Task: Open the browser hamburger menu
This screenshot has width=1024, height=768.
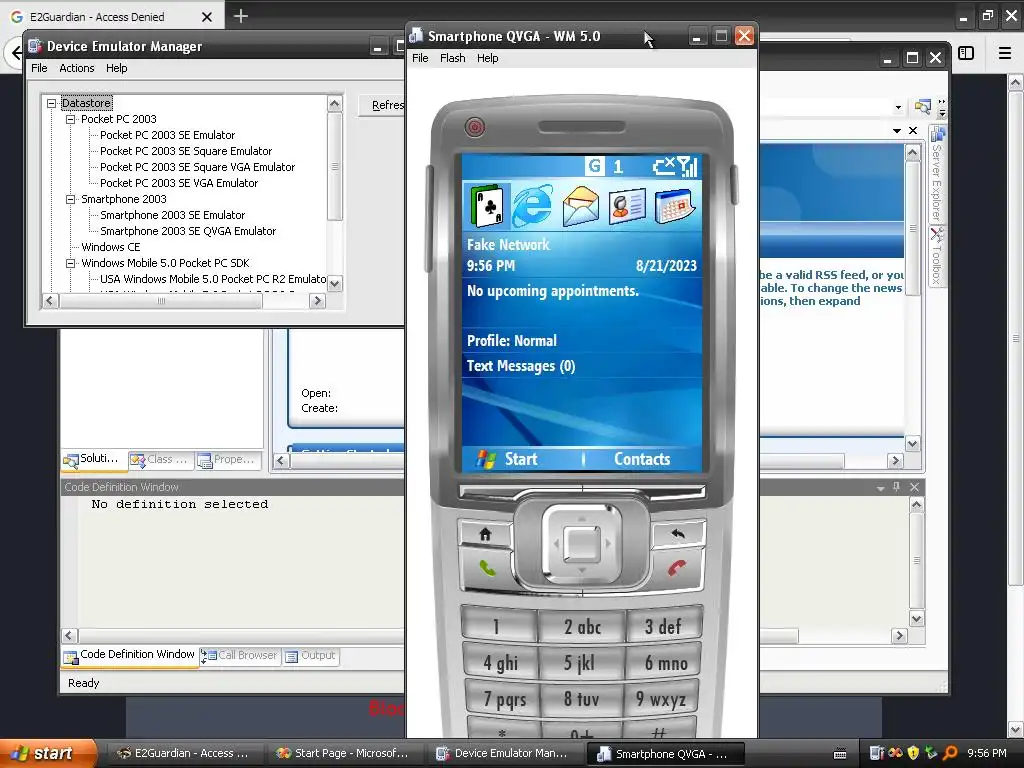Action: (x=1005, y=54)
